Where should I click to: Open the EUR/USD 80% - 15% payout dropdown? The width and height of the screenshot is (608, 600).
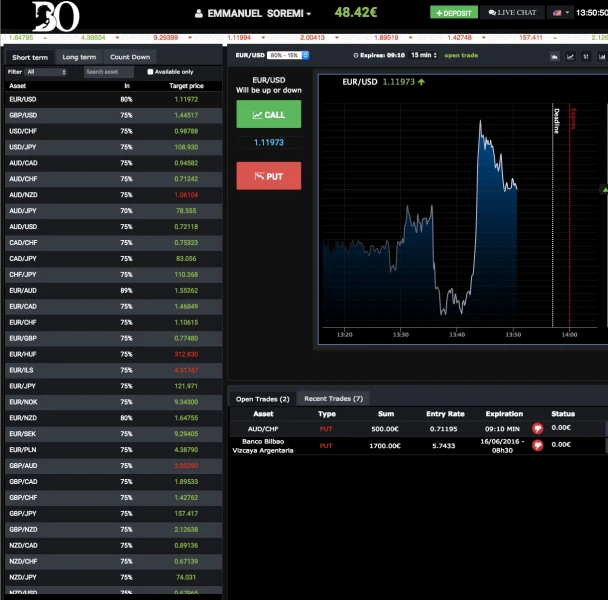pos(287,56)
